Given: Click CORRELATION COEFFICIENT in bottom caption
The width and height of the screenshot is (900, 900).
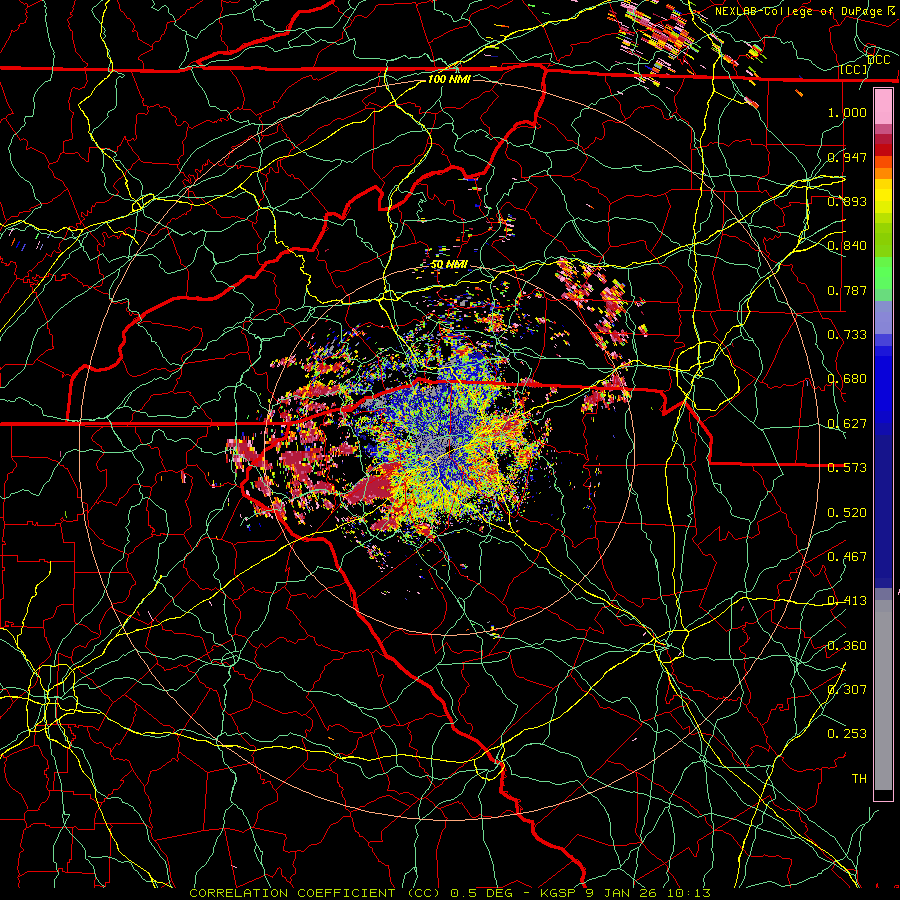Looking at the screenshot, I should click(293, 893).
